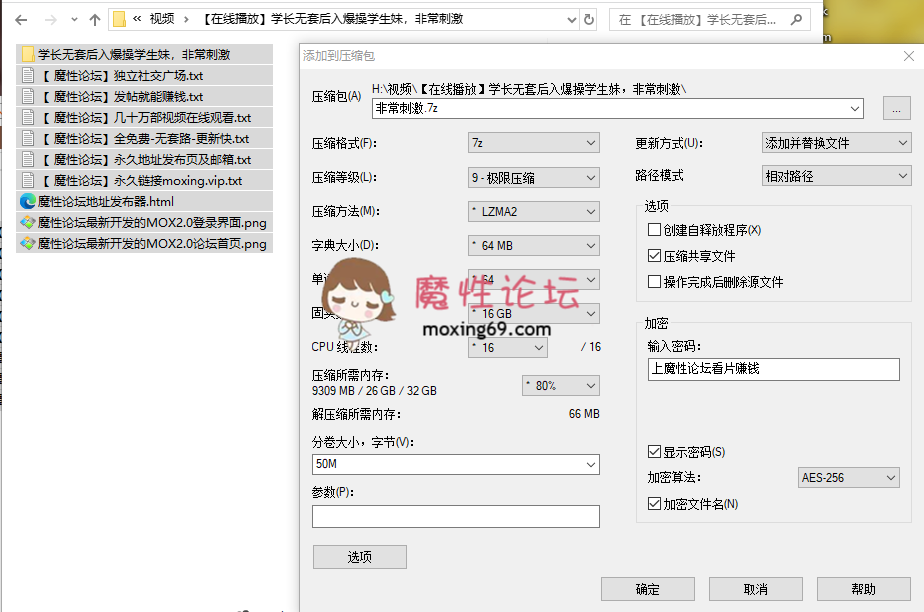Select the 魔性论坛地址发布器.html file icon
Image resolution: width=924 pixels, height=612 pixels.
[28, 201]
